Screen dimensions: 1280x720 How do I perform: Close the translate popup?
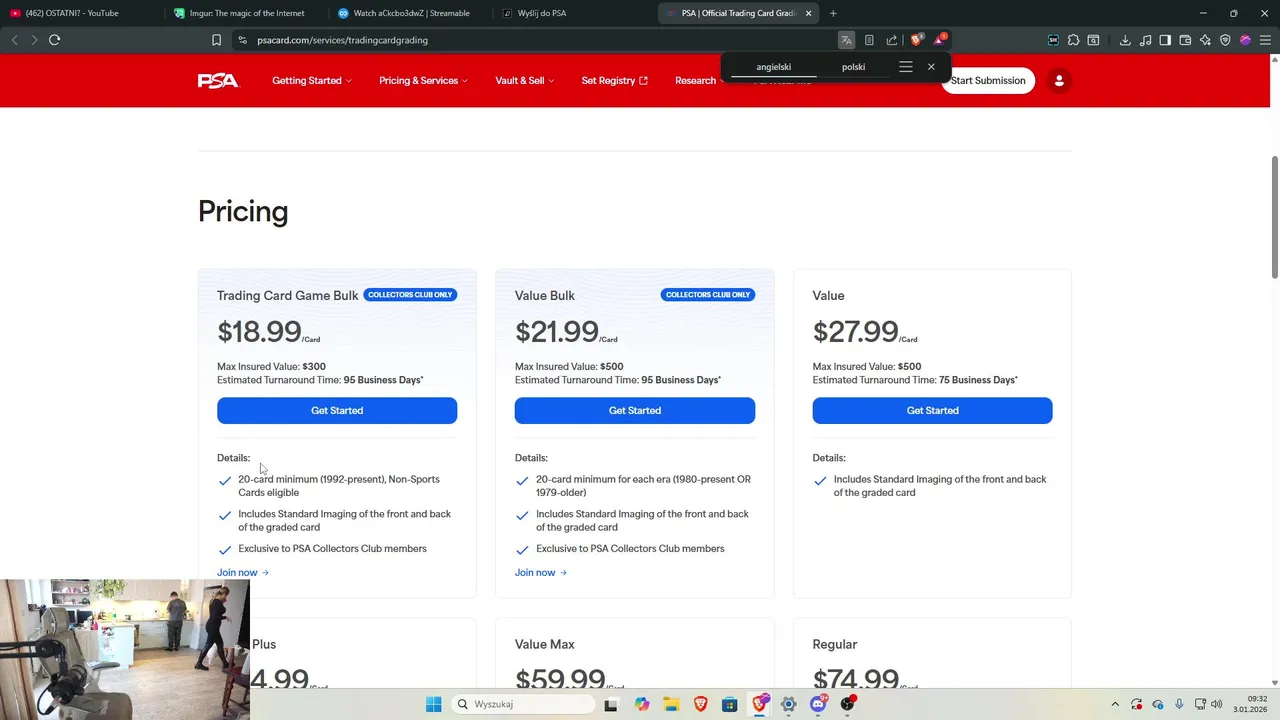coord(931,67)
